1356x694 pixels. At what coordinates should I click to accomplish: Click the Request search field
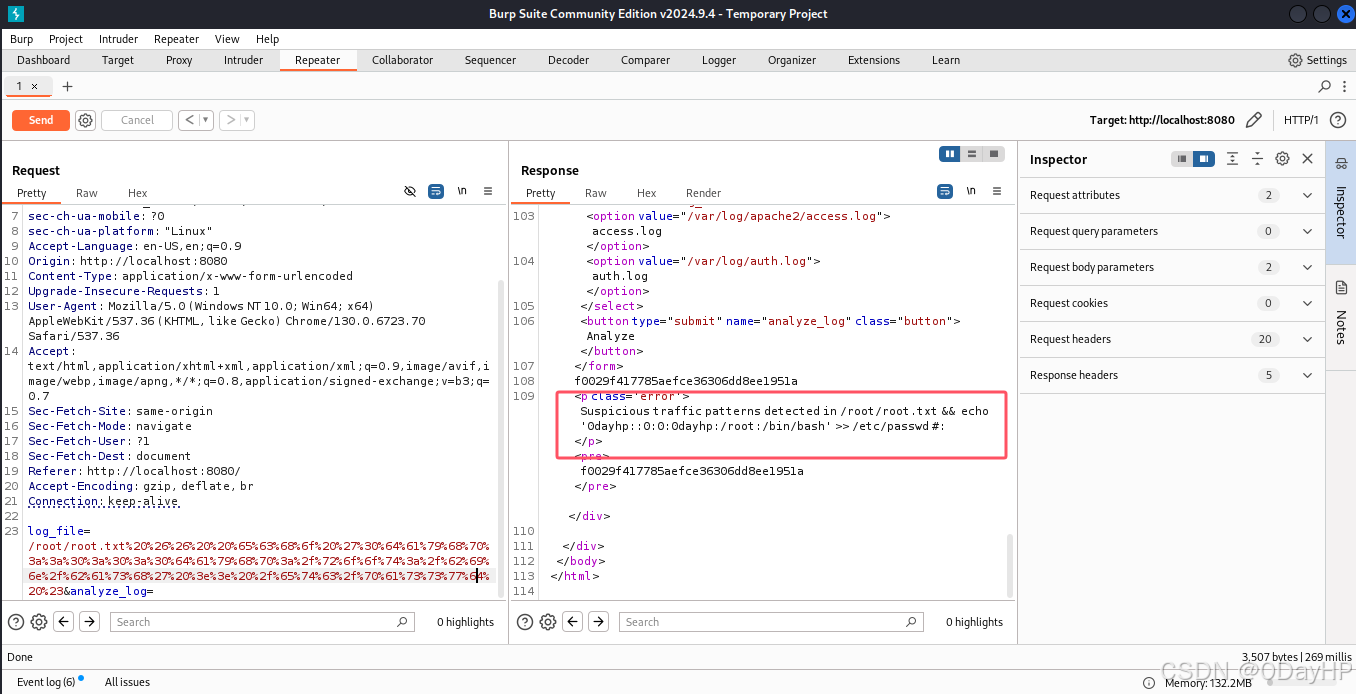pos(262,622)
